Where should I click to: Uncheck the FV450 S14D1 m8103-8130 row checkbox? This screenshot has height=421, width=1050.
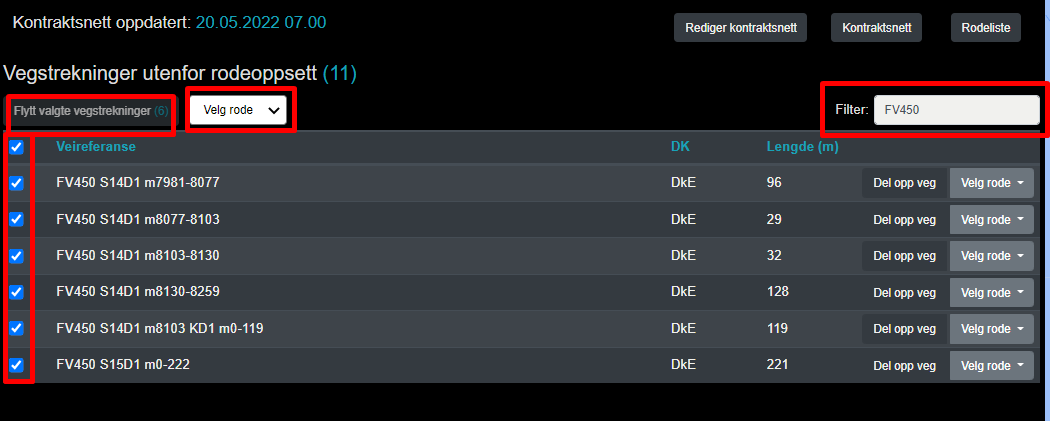(16, 256)
